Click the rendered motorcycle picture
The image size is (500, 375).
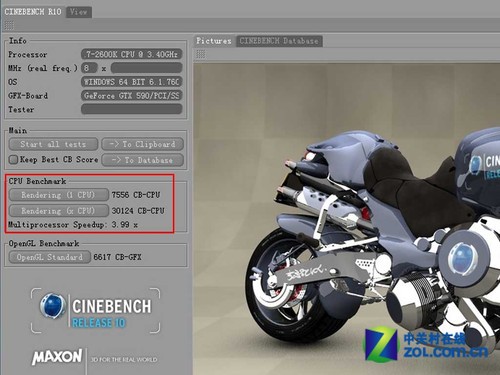(x=347, y=219)
